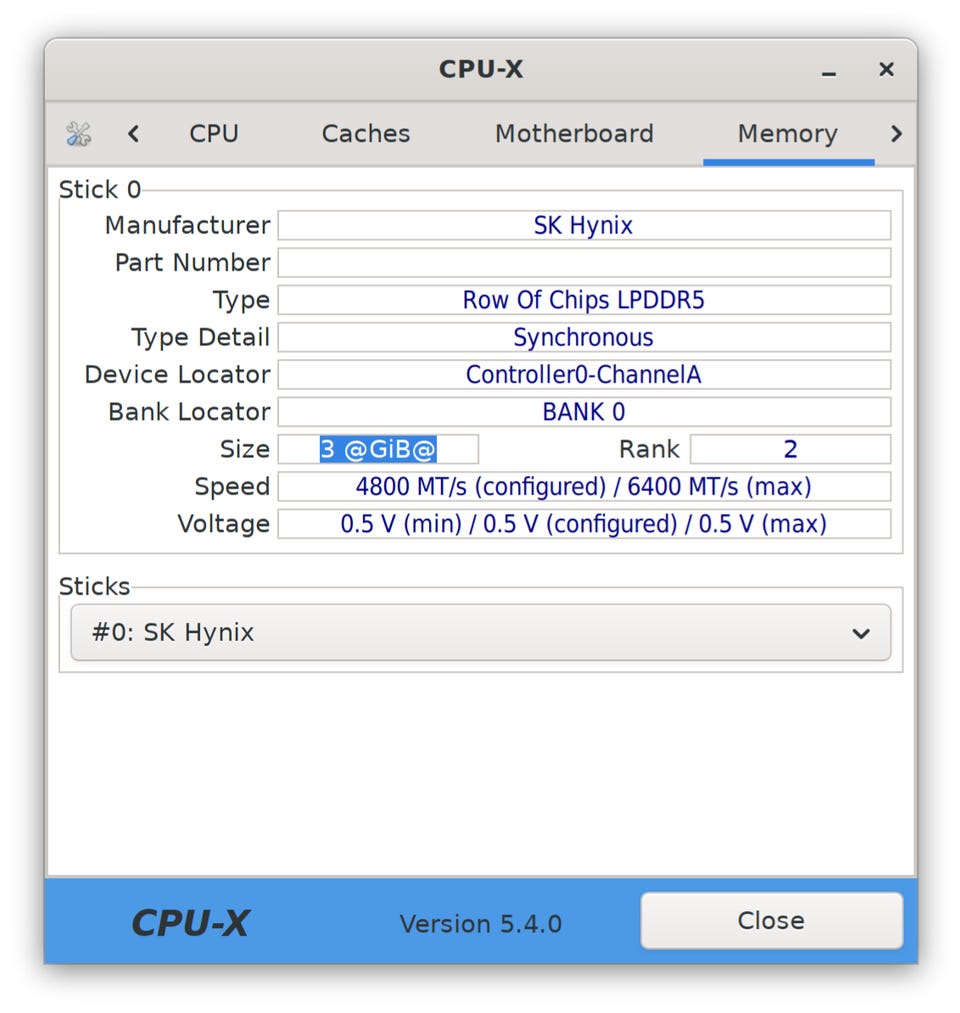960x1013 pixels.
Task: Select the Memory tab
Action: [788, 134]
